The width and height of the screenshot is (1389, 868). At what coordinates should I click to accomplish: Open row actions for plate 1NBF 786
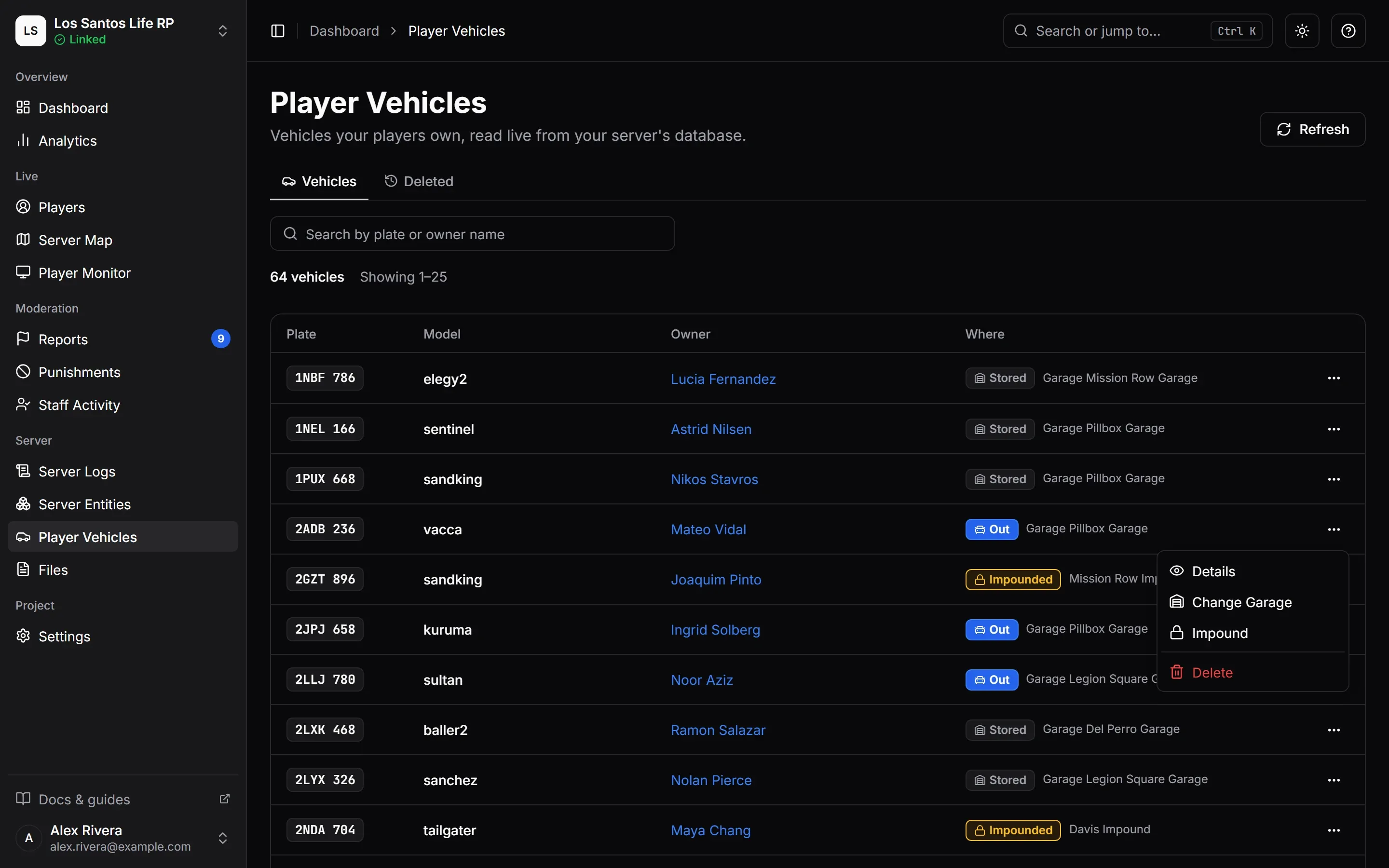click(1334, 379)
